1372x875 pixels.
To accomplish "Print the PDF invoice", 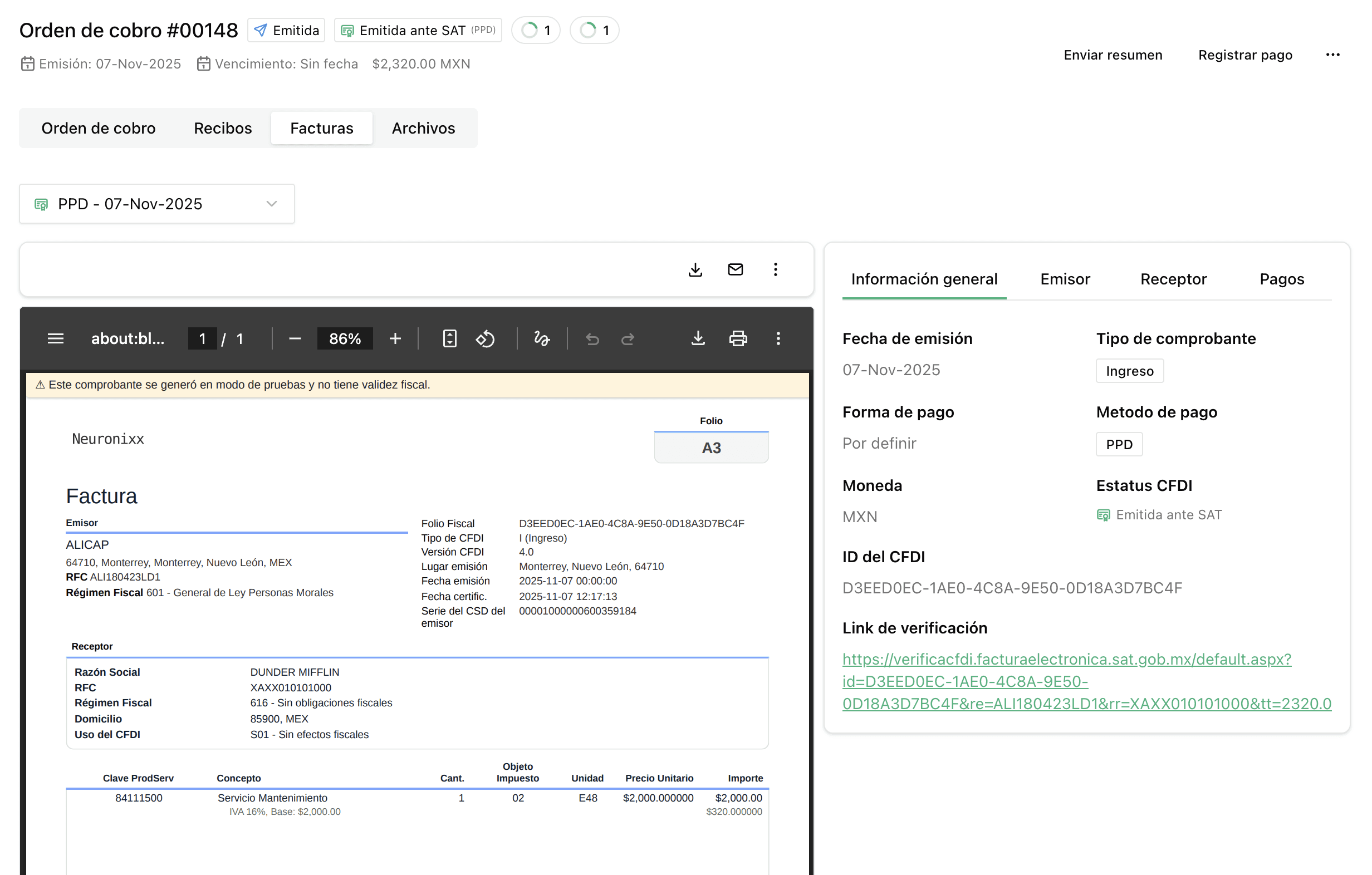I will click(738, 339).
